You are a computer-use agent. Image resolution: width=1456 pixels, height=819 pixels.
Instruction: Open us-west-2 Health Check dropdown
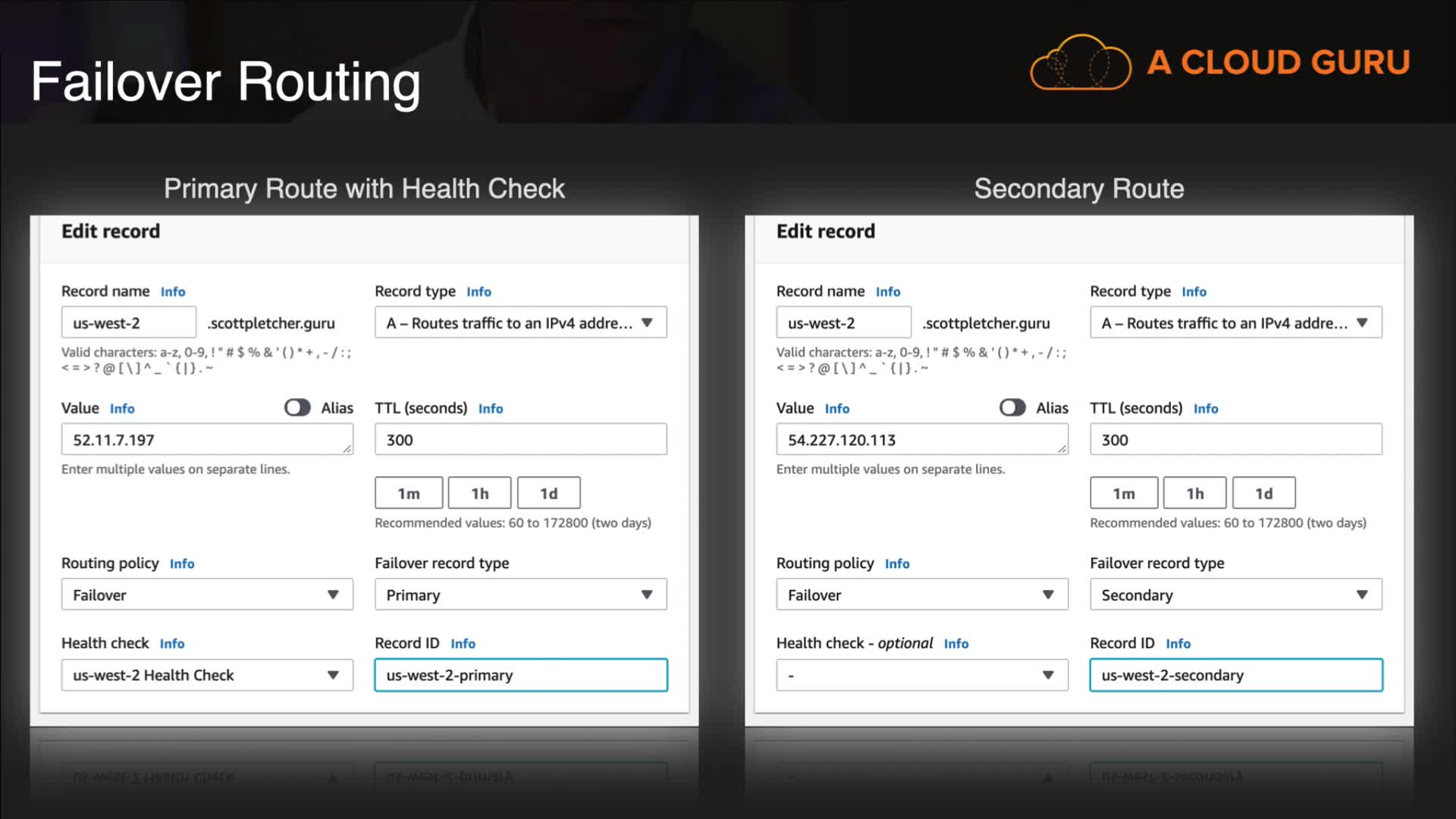pyautogui.click(x=207, y=675)
